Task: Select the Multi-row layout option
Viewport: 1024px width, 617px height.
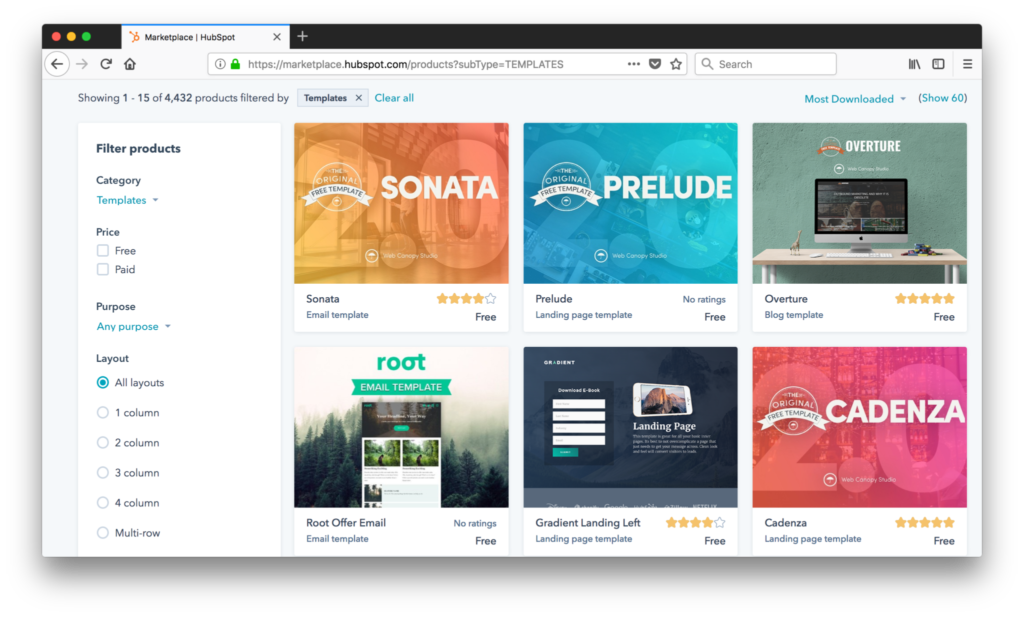Action: [103, 533]
